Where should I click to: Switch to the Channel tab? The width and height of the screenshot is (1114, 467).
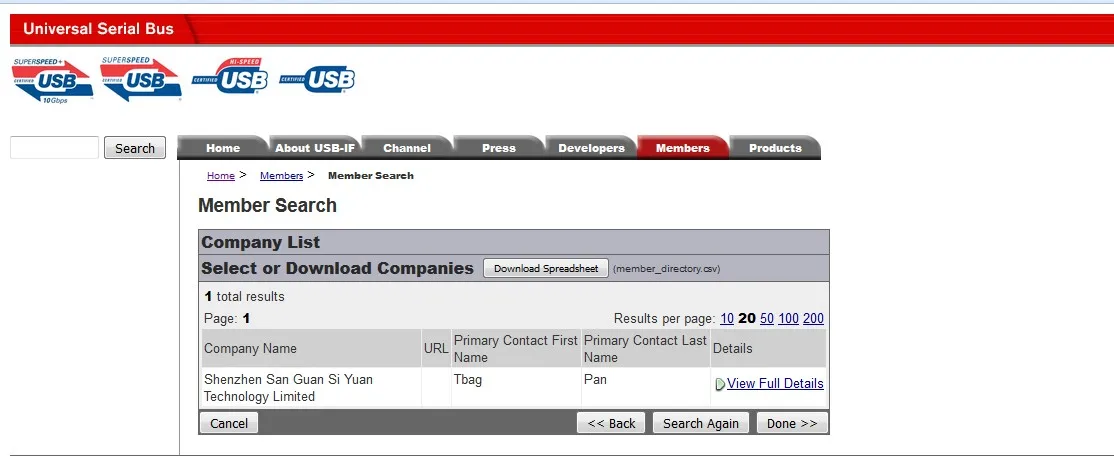point(406,148)
